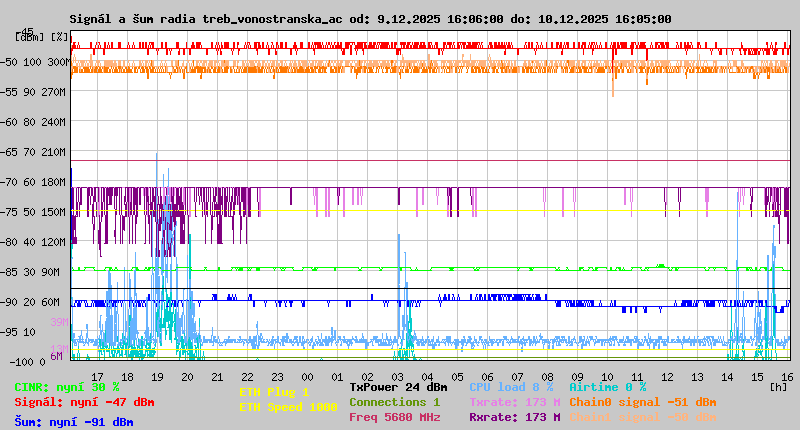Click the faded Chain1 signal legend label
The image size is (800, 430).
(x=642, y=417)
